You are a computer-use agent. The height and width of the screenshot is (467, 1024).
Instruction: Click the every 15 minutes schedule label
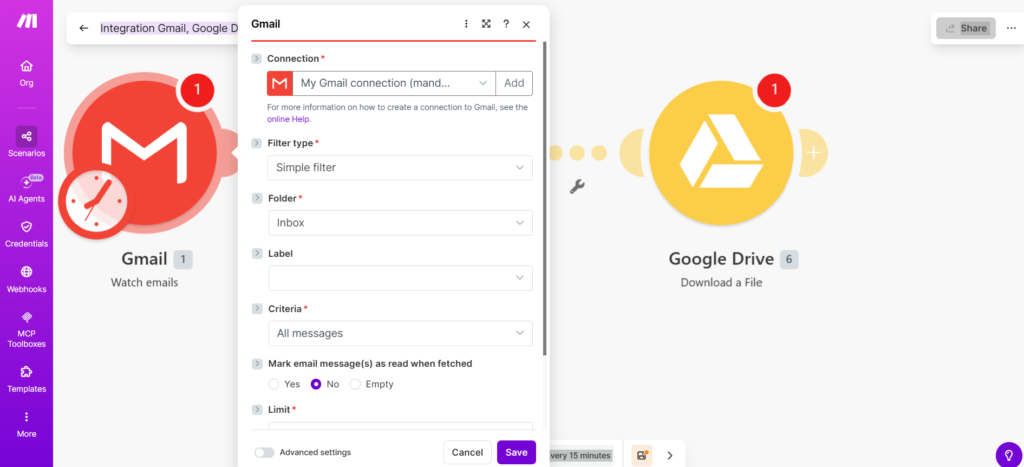tap(581, 455)
